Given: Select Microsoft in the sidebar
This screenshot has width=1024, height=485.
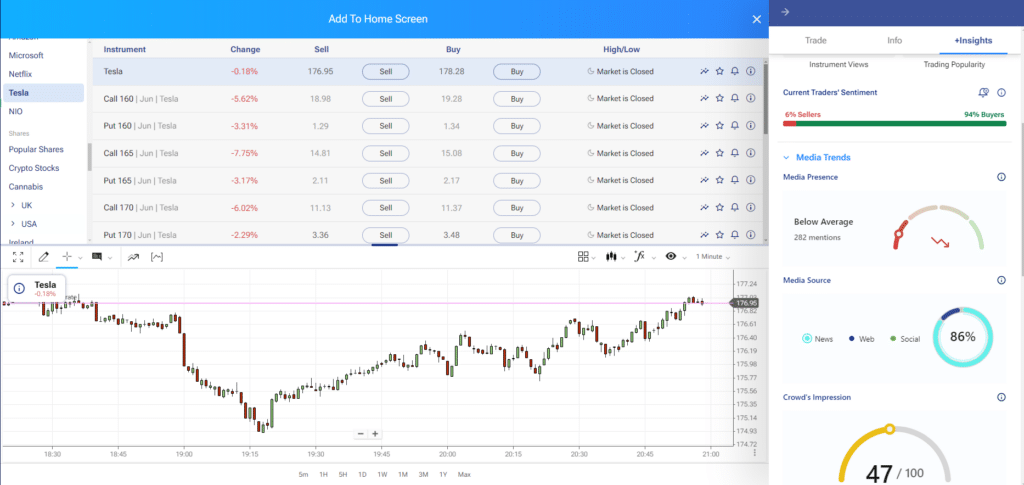Looking at the screenshot, I should 26,55.
